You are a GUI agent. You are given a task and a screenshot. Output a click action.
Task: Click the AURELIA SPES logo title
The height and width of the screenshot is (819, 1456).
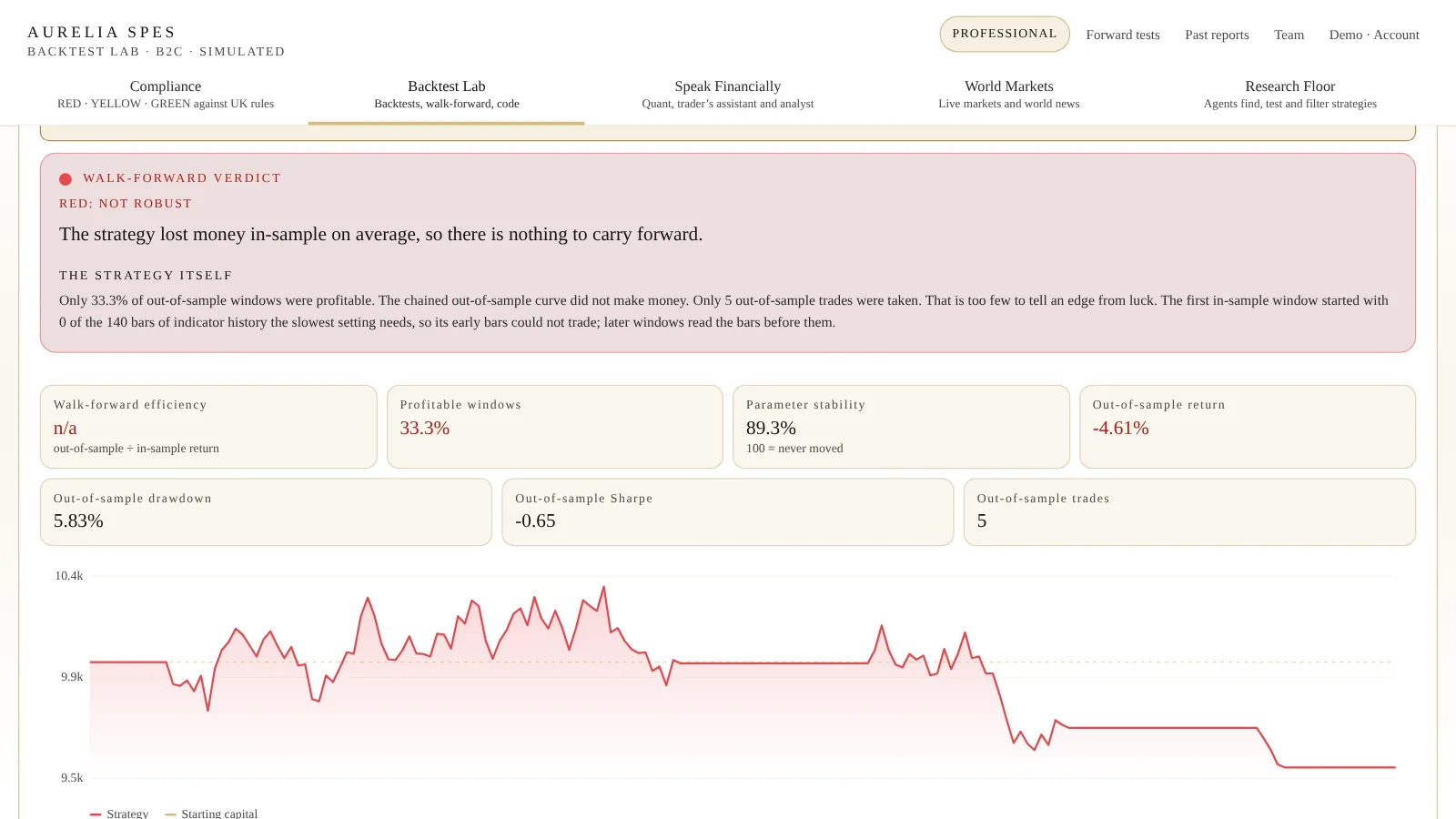[102, 32]
